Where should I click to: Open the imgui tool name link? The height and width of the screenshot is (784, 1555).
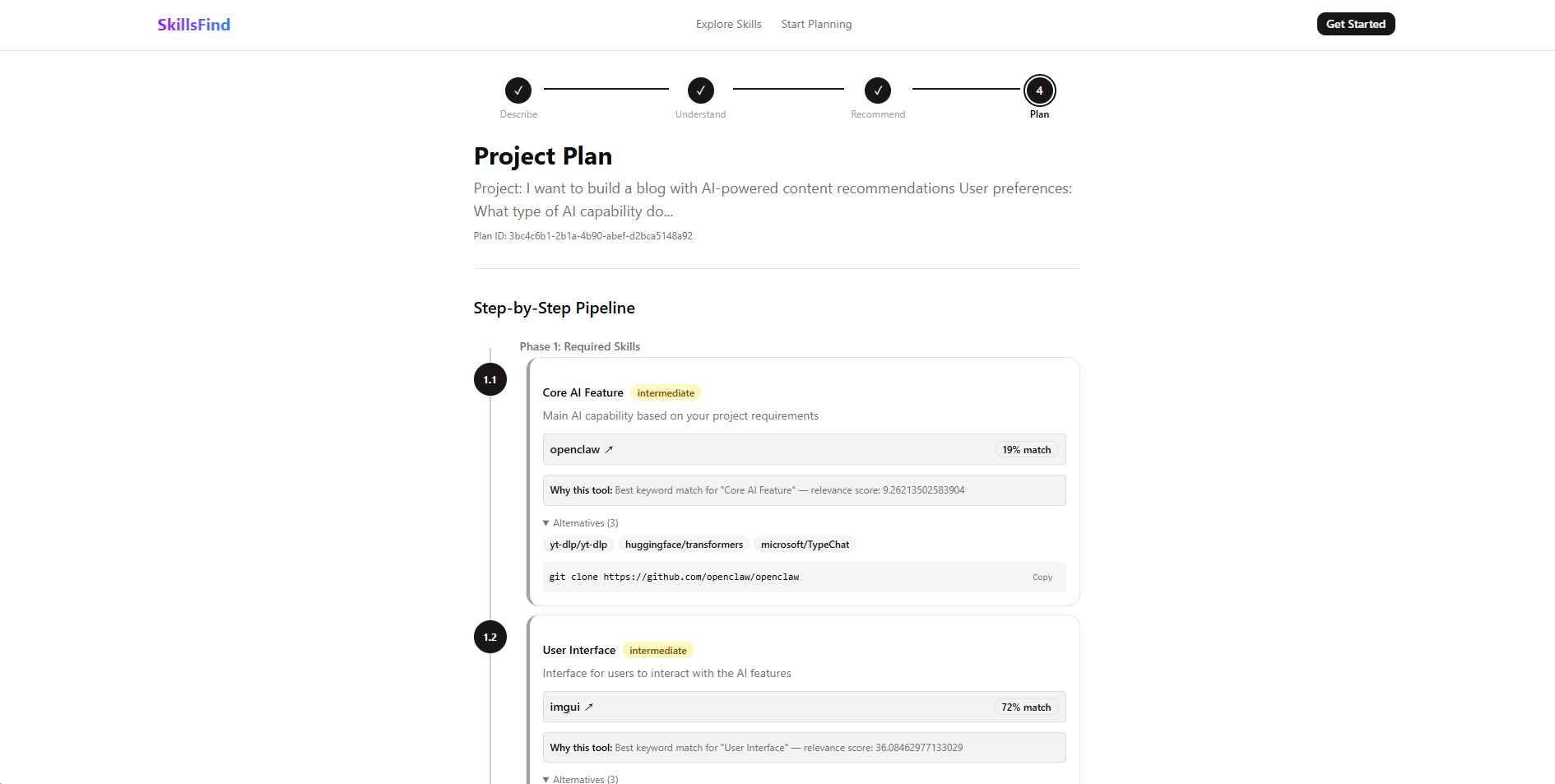[x=565, y=707]
